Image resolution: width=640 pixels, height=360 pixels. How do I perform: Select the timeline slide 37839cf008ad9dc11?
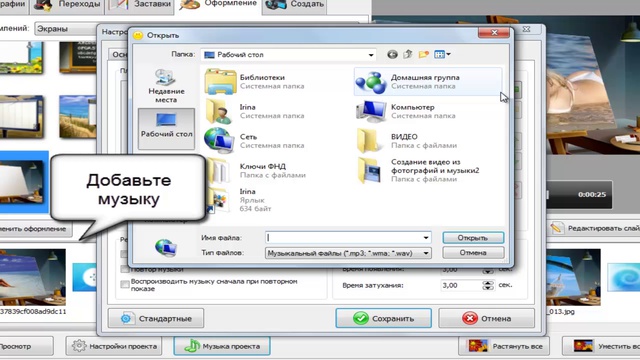[33, 278]
